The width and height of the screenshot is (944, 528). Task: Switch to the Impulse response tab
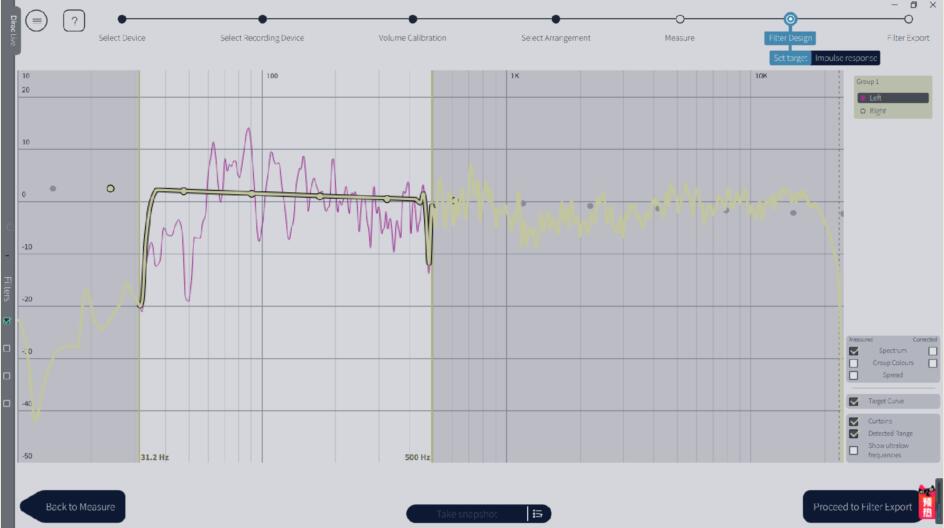point(846,58)
